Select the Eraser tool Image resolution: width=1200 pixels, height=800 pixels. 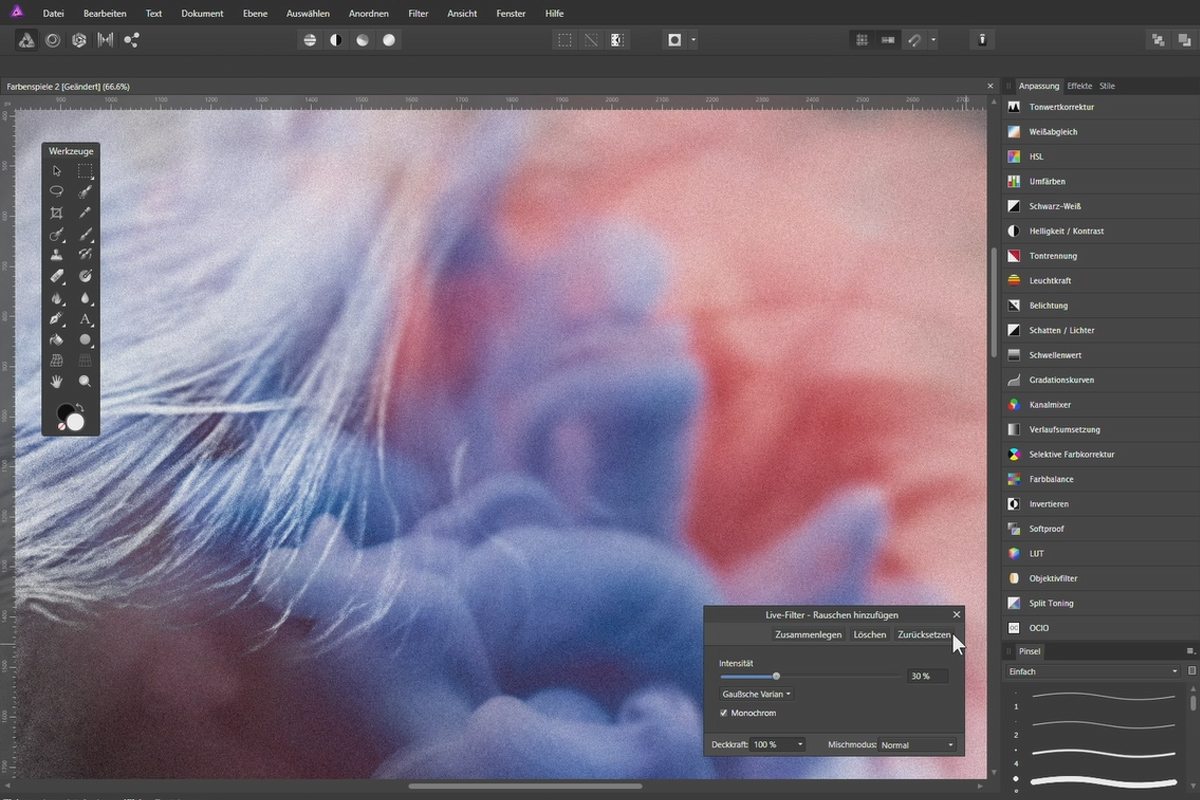pos(57,276)
